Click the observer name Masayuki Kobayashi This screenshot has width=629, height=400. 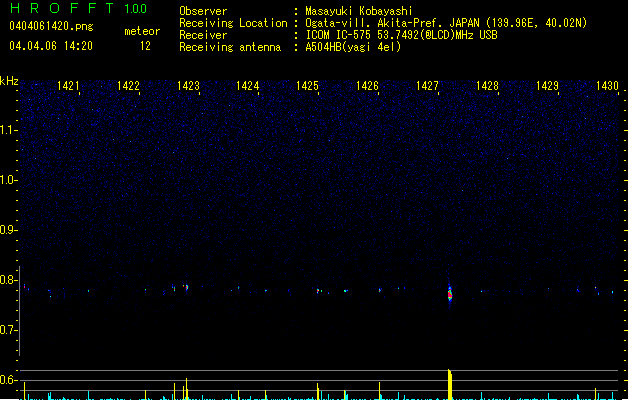359,11
